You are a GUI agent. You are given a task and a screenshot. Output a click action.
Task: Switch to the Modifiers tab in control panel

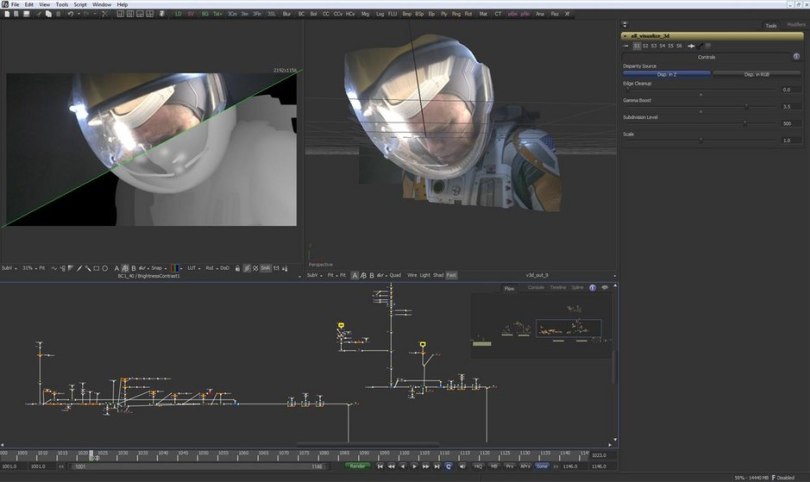click(x=796, y=24)
